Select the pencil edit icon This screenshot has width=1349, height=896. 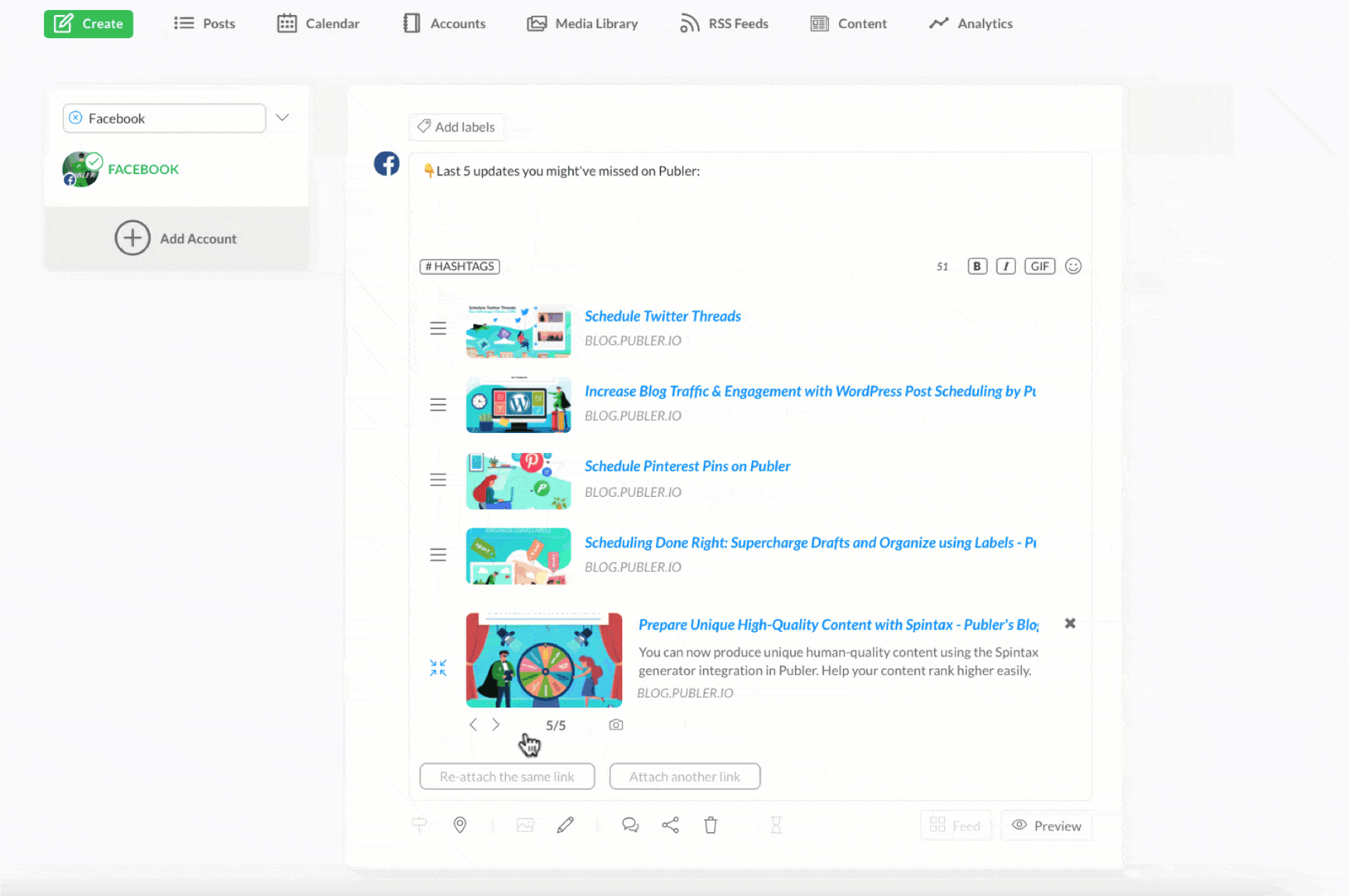[x=566, y=825]
